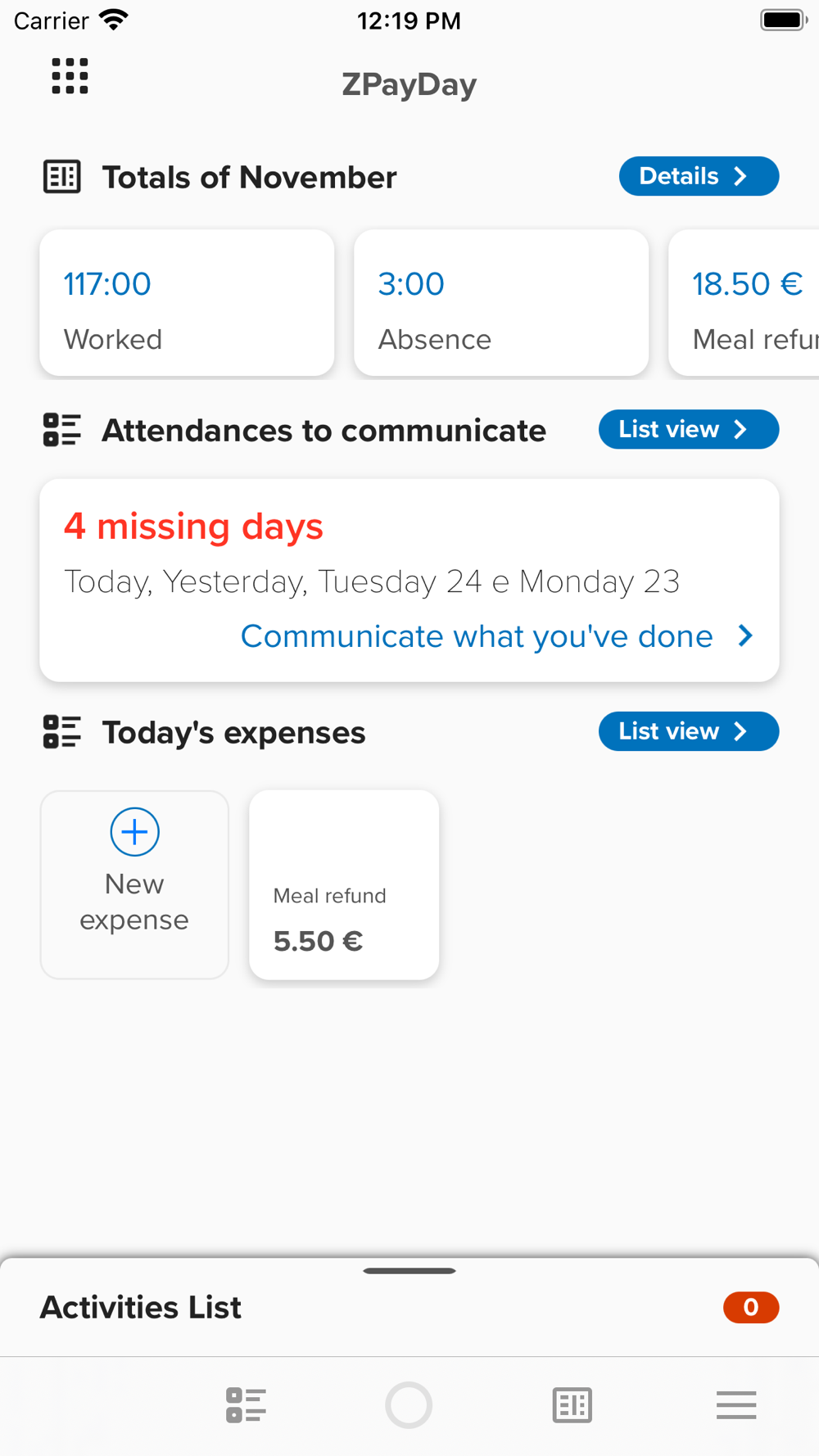Tap the circle button in bottom bar
This screenshot has width=819, height=1456.
tap(409, 1405)
